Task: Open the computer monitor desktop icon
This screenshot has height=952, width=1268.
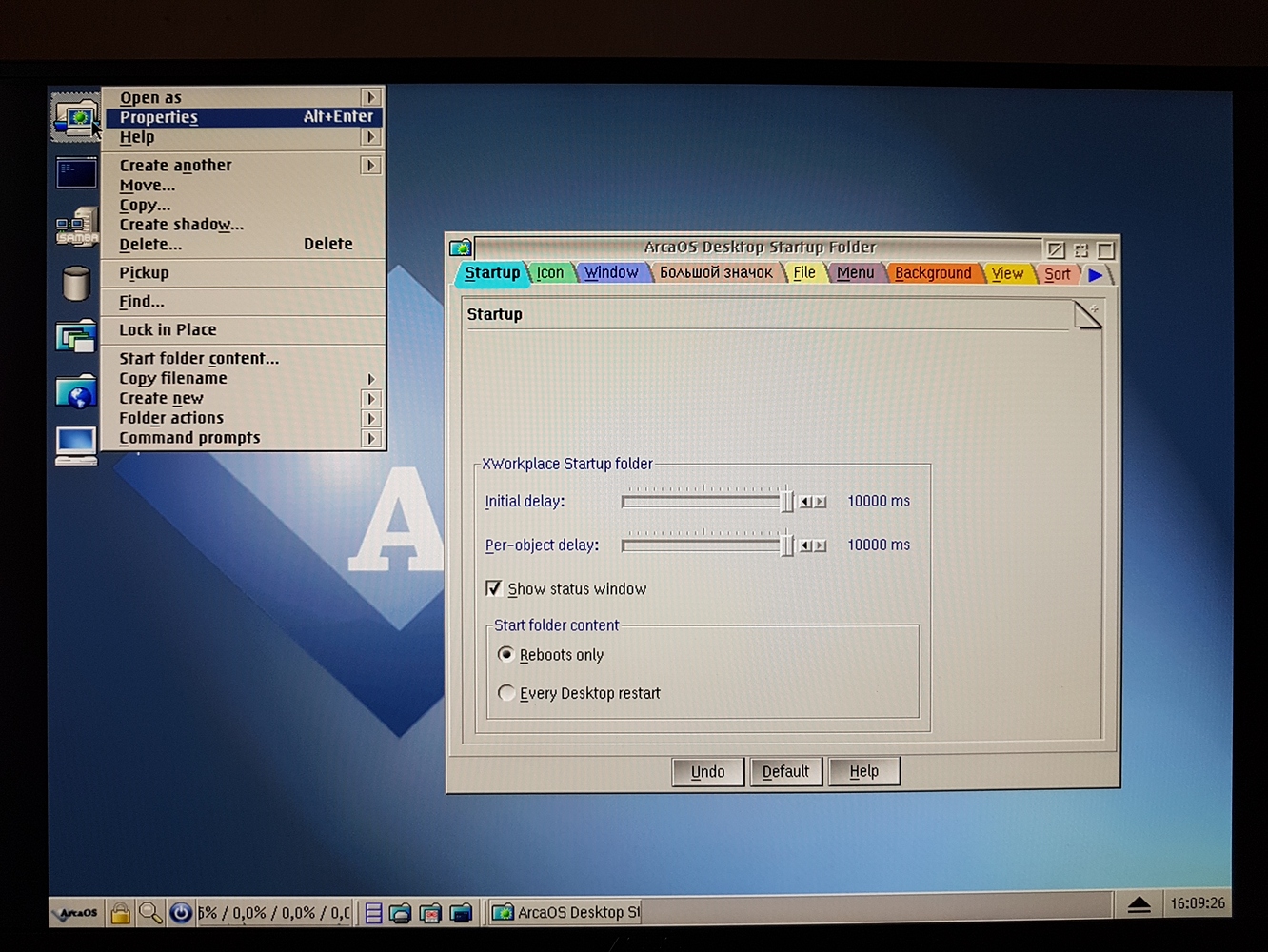Action: pyautogui.click(x=76, y=445)
